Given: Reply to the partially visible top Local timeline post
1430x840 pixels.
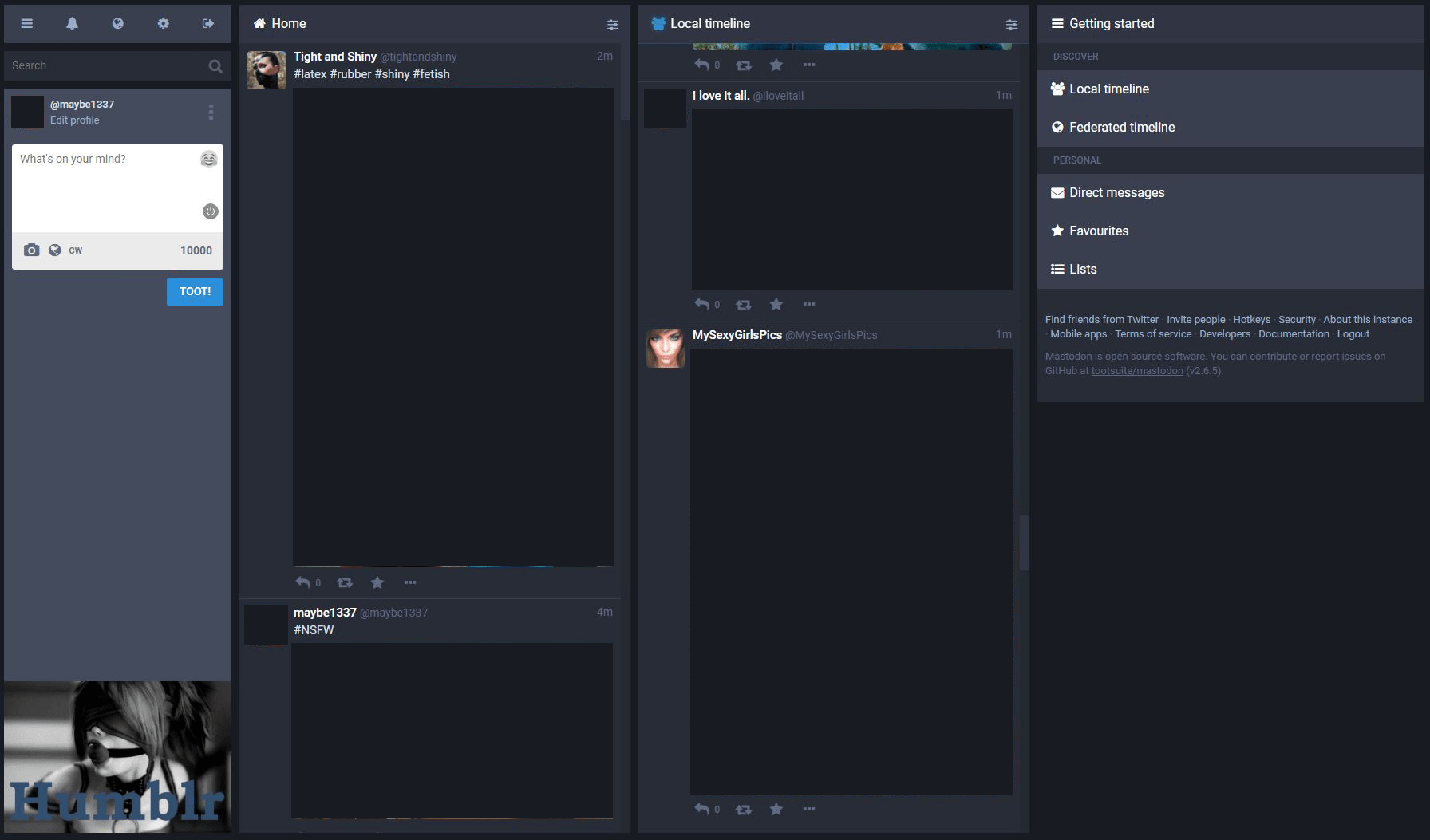Looking at the screenshot, I should coord(702,65).
